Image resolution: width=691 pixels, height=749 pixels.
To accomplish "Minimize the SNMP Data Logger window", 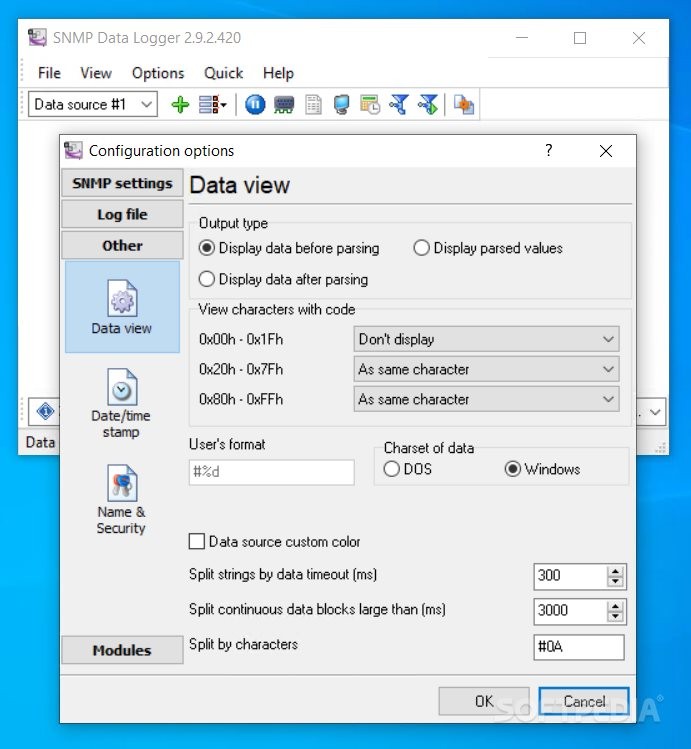I will (522, 38).
